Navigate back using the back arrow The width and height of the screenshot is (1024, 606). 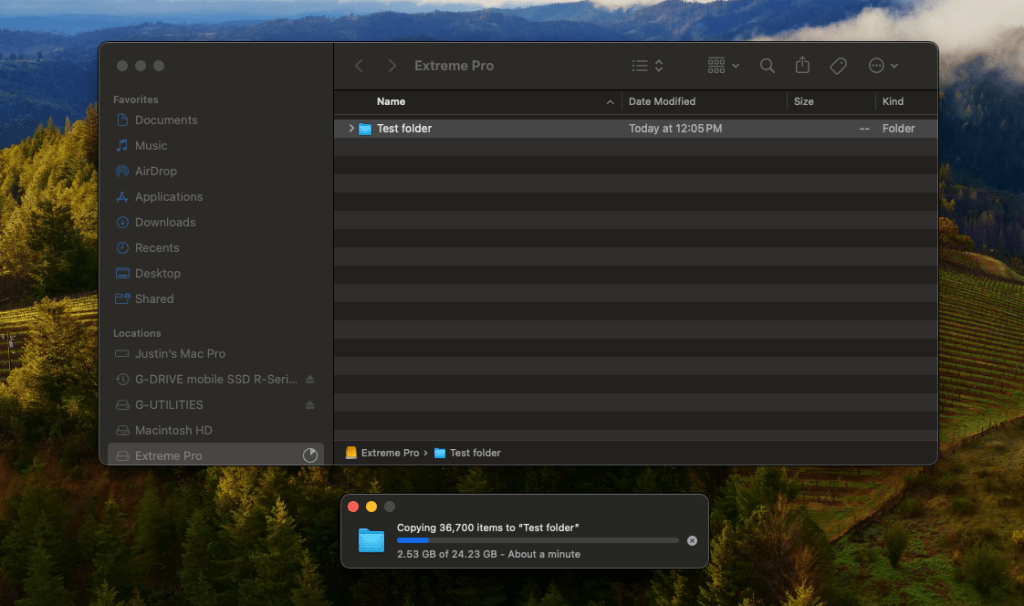[359, 65]
